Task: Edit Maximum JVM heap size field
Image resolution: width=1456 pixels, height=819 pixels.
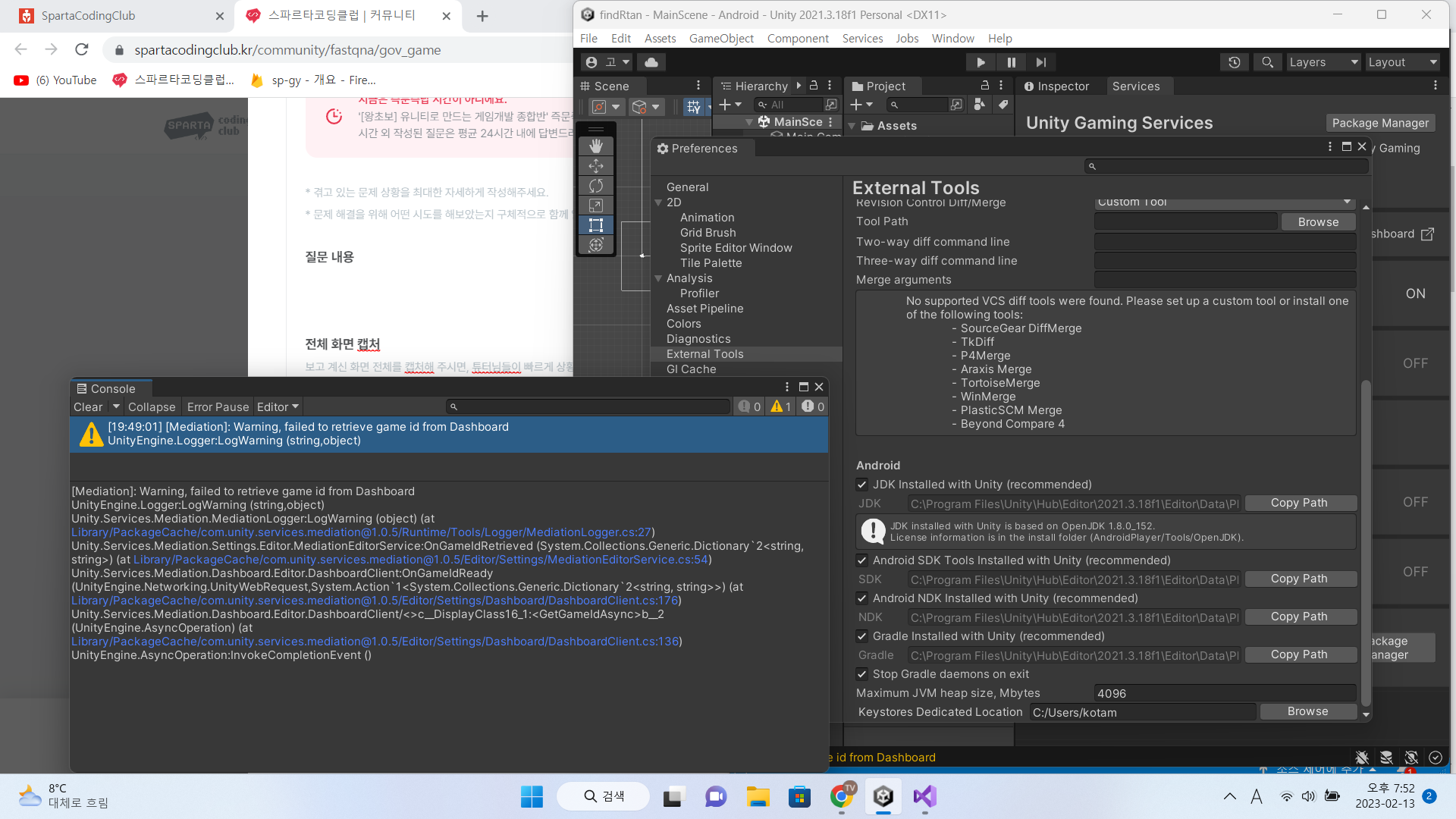Action: 1225,693
